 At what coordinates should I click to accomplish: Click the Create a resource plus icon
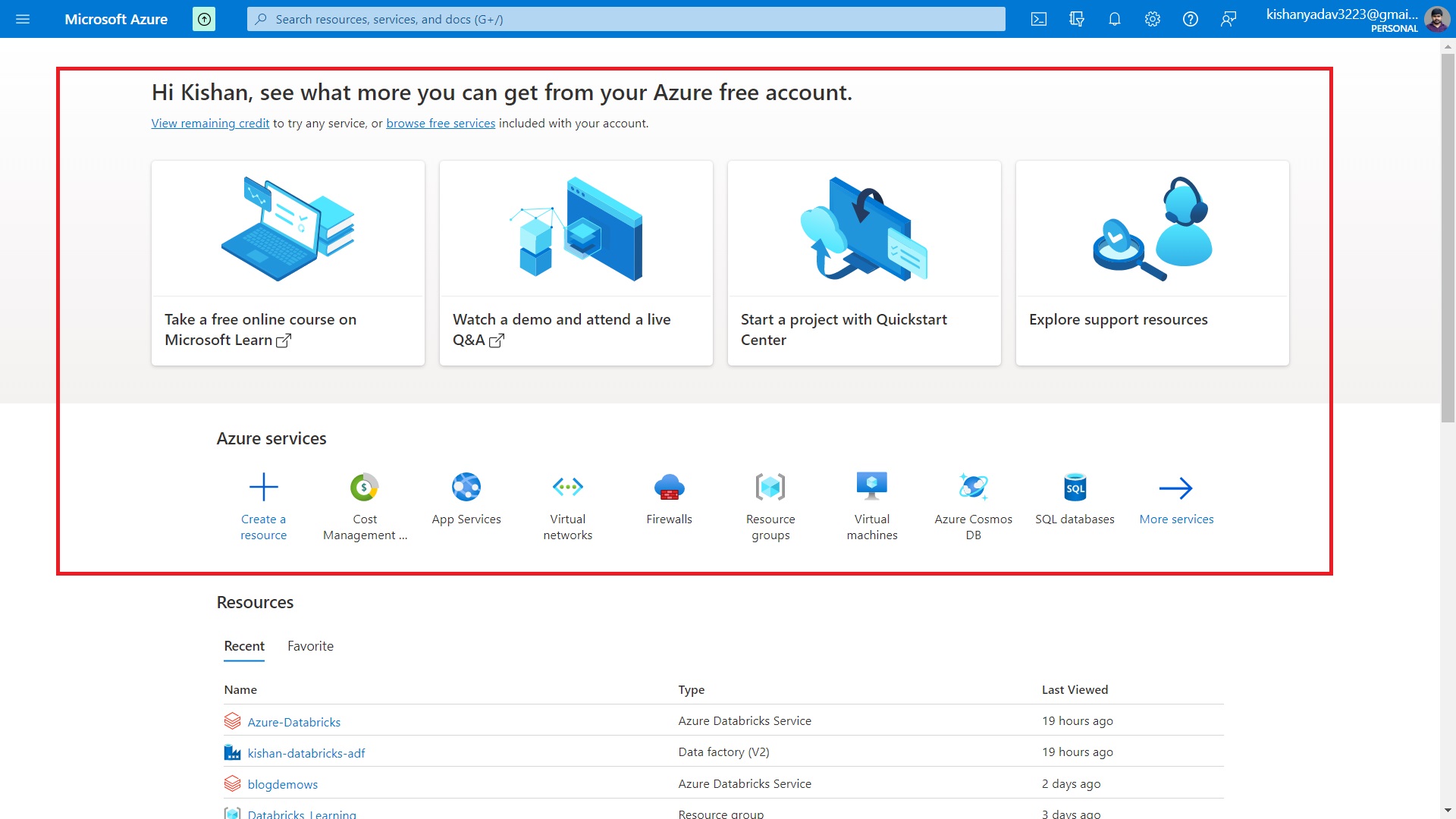[264, 487]
